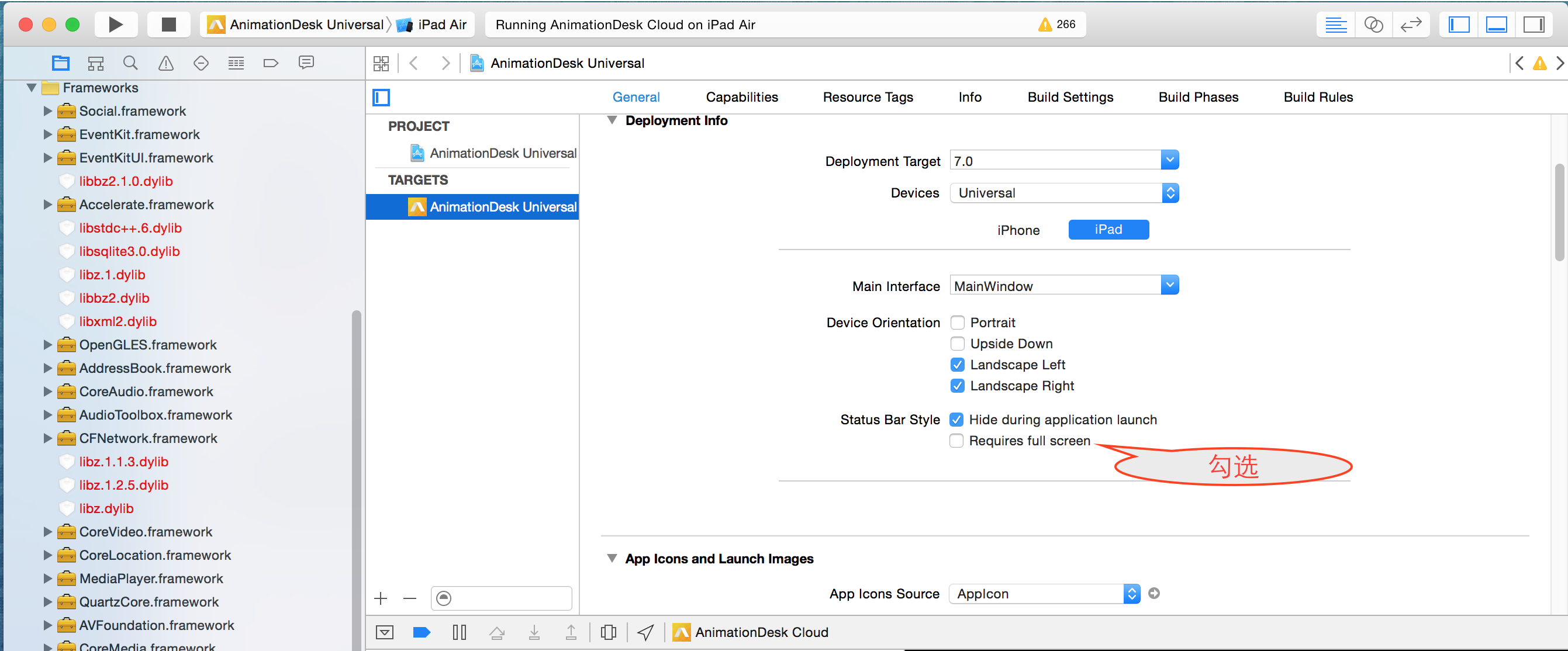
Task: Uncheck Hide during application launch
Action: pos(956,420)
